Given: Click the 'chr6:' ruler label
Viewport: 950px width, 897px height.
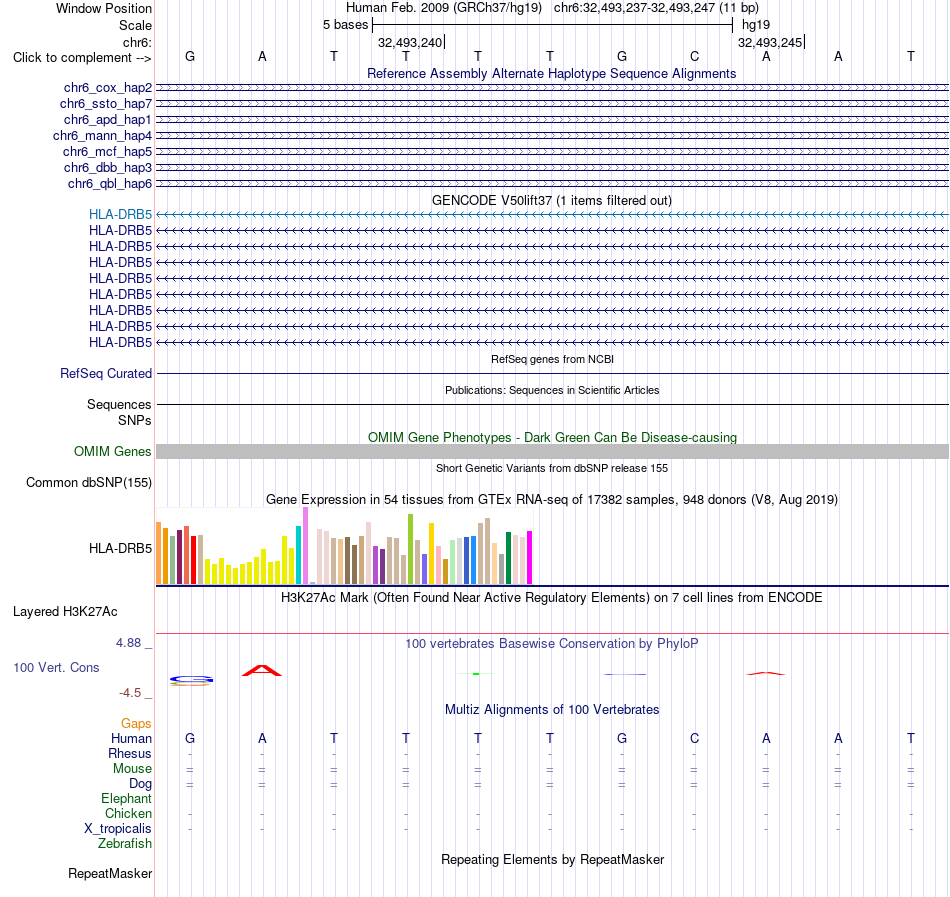Looking at the screenshot, I should [x=137, y=42].
